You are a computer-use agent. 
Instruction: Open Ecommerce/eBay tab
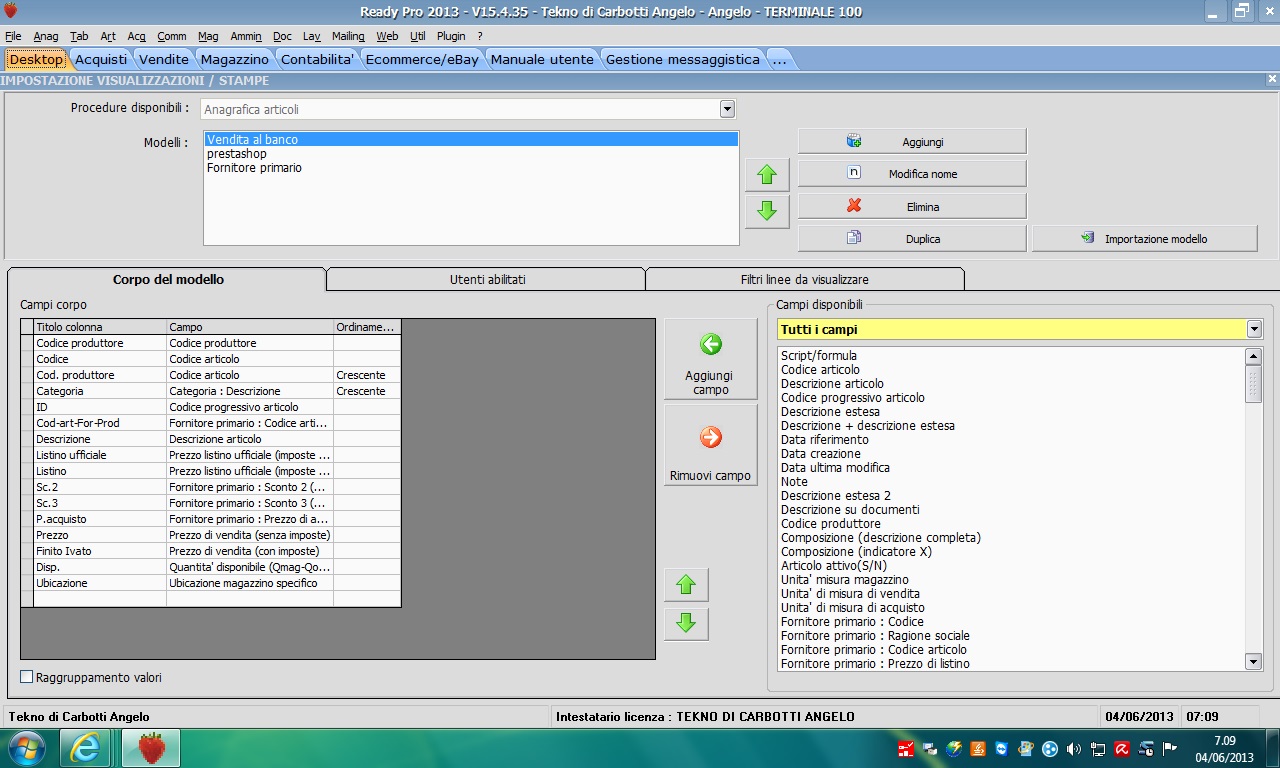(422, 59)
